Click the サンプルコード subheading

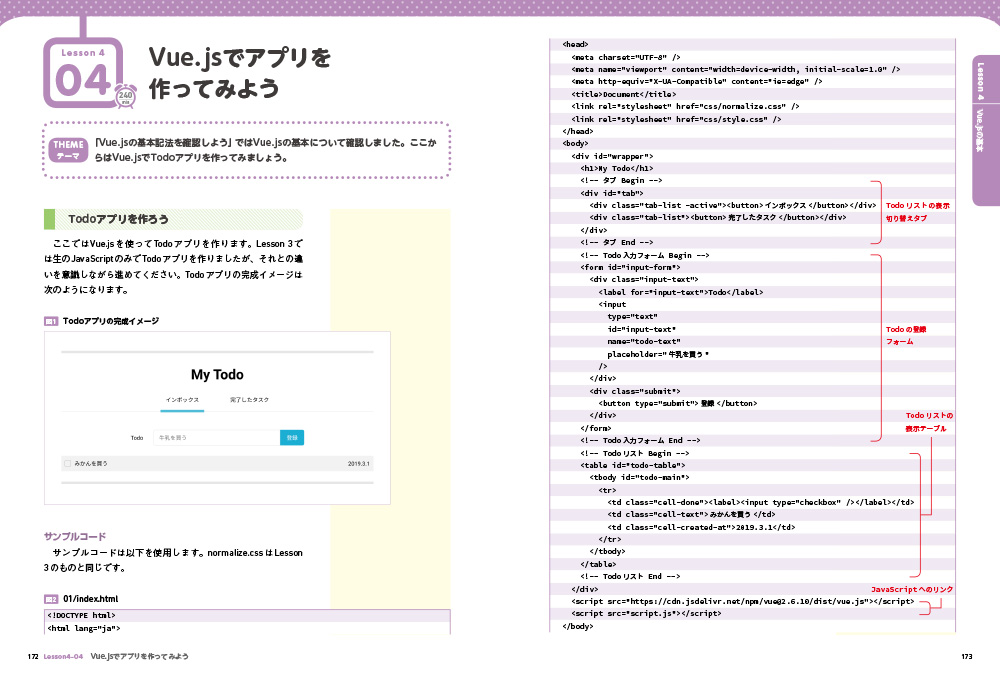[75, 537]
